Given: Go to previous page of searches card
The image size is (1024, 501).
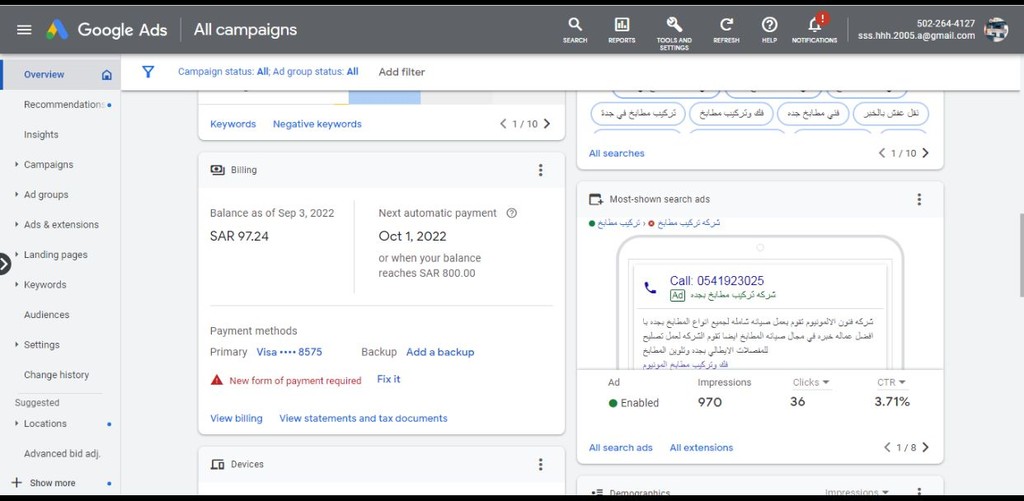Looking at the screenshot, I should tap(882, 153).
